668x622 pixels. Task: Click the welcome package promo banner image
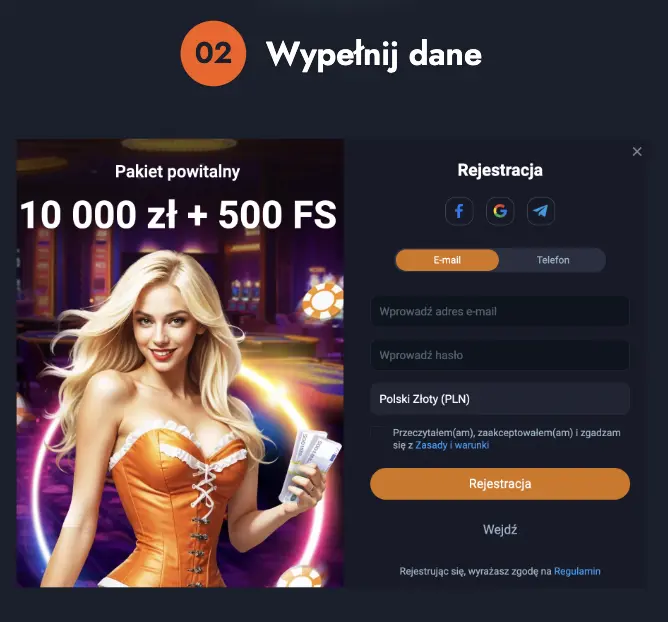(180, 363)
